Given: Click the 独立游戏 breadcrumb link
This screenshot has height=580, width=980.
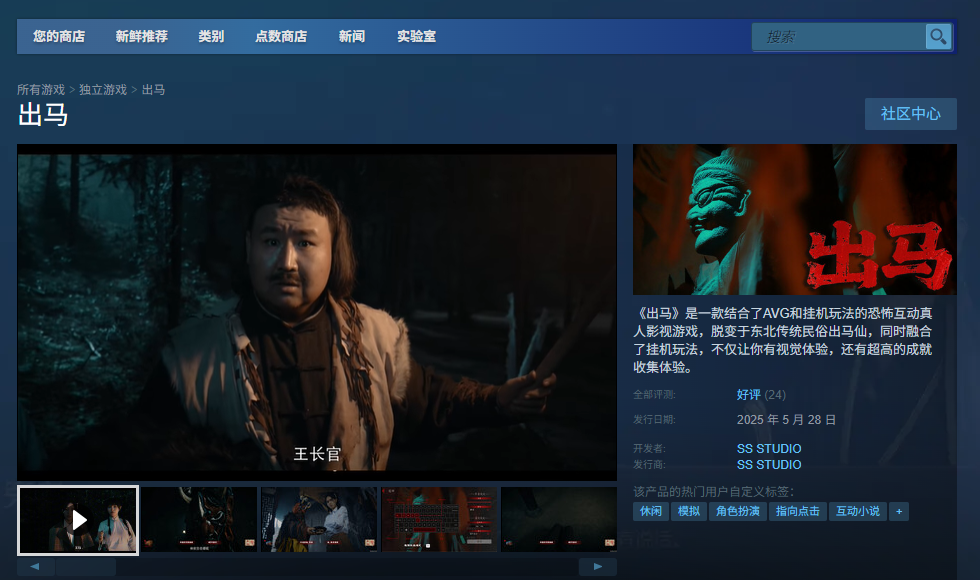Looking at the screenshot, I should (x=103, y=90).
